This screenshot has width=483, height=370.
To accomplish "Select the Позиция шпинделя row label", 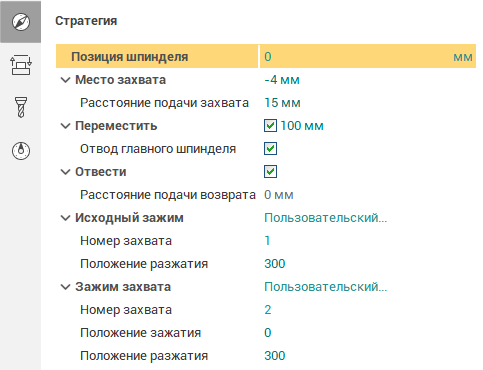I will coord(130,57).
